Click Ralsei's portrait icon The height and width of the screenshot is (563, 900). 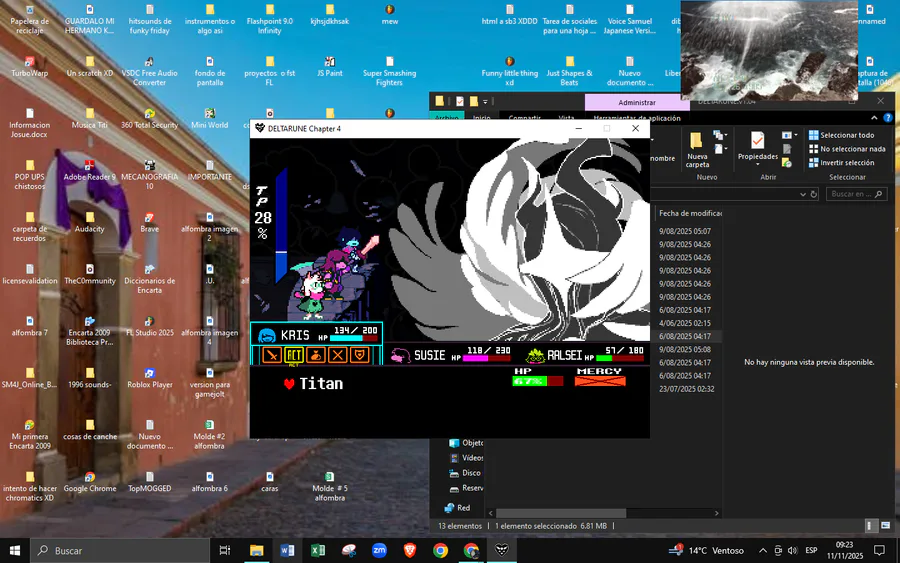[x=535, y=356]
